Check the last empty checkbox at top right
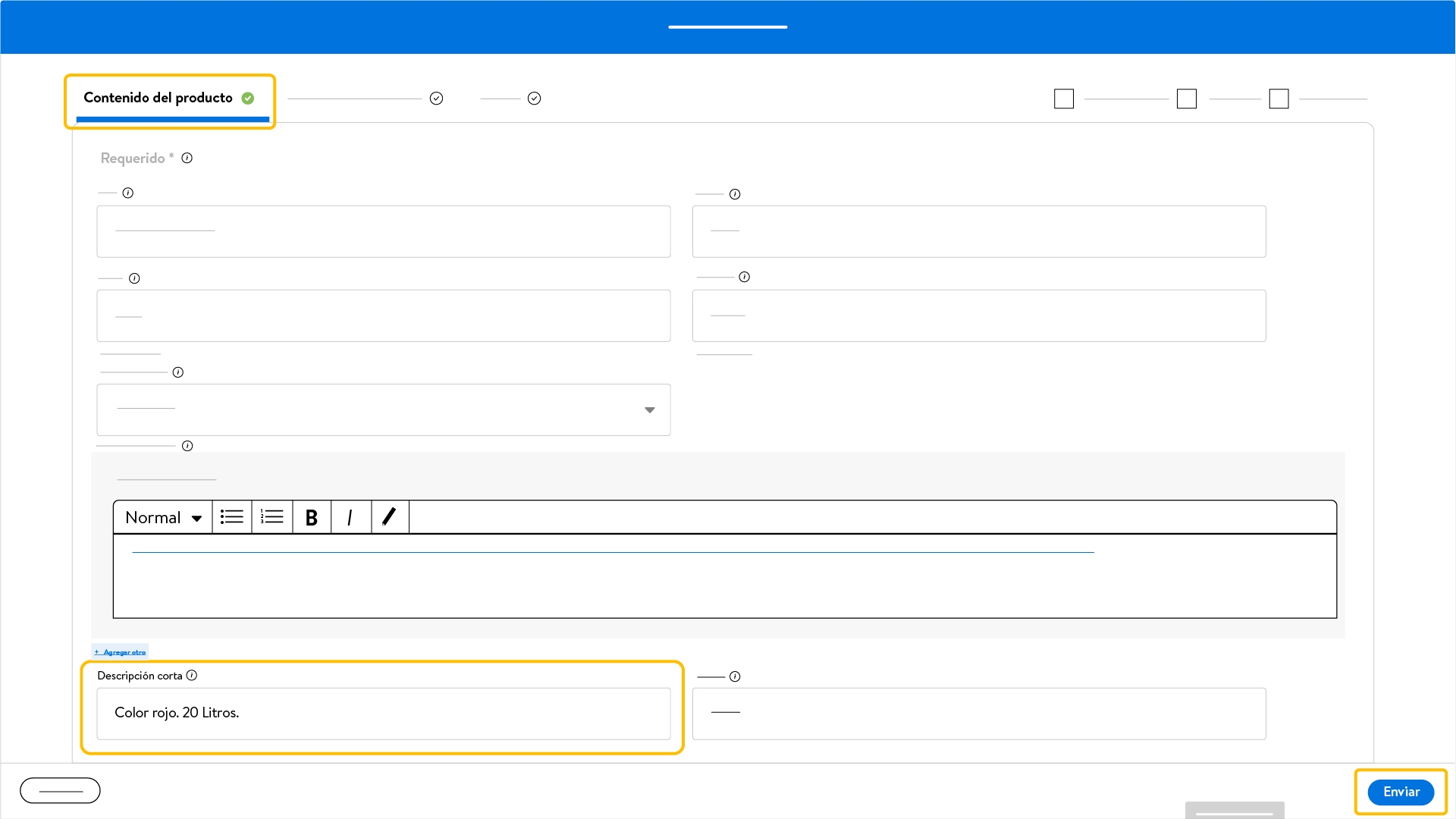Viewport: 1456px width, 819px height. tap(1279, 99)
